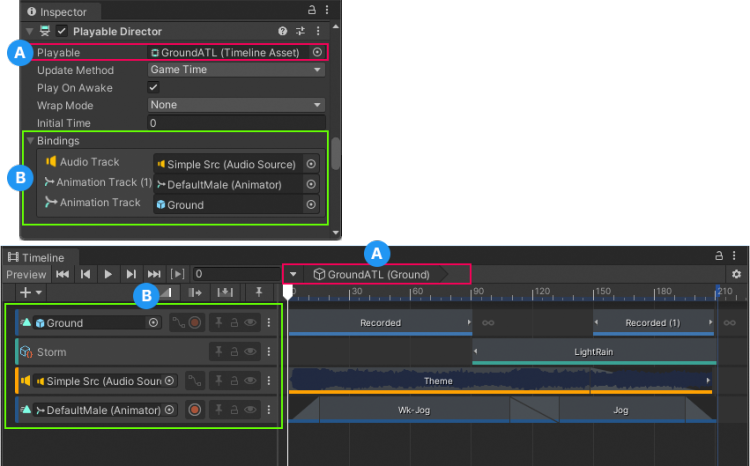Lock the Storm track

point(233,352)
